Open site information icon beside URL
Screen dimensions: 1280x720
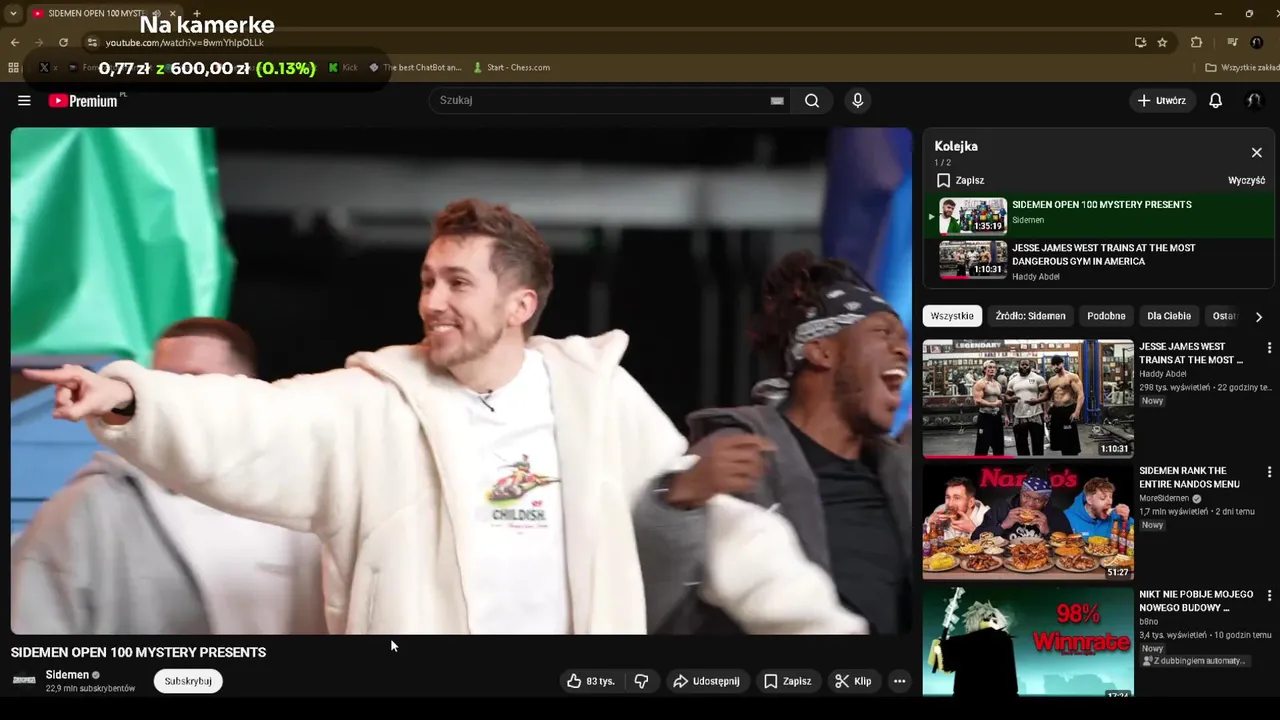point(92,42)
